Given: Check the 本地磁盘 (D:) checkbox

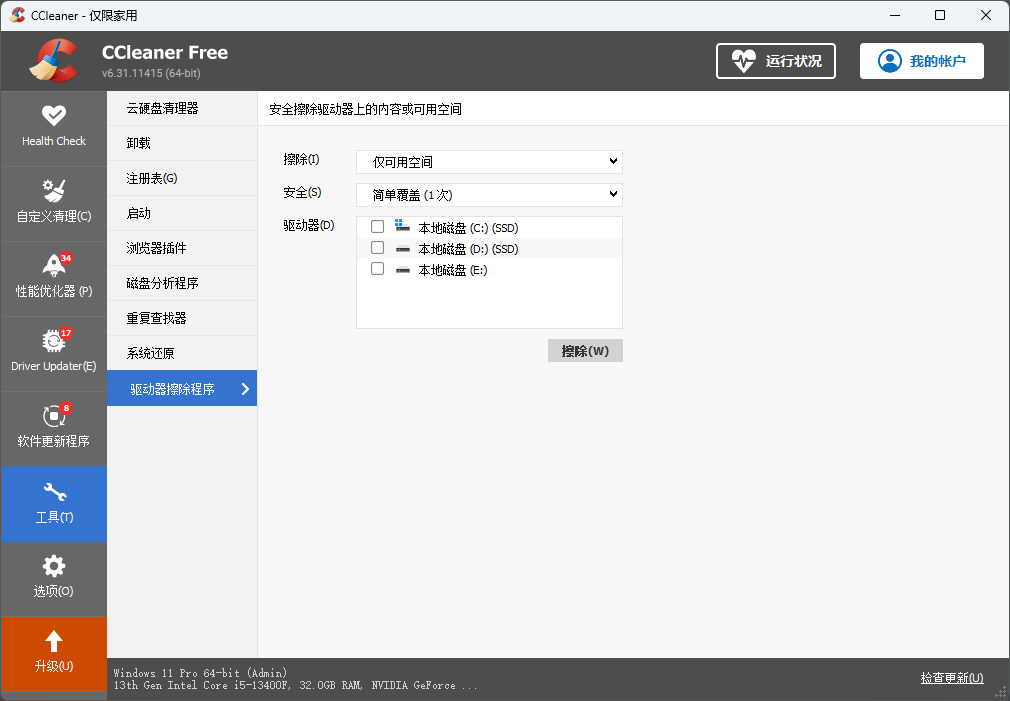Looking at the screenshot, I should tap(377, 248).
